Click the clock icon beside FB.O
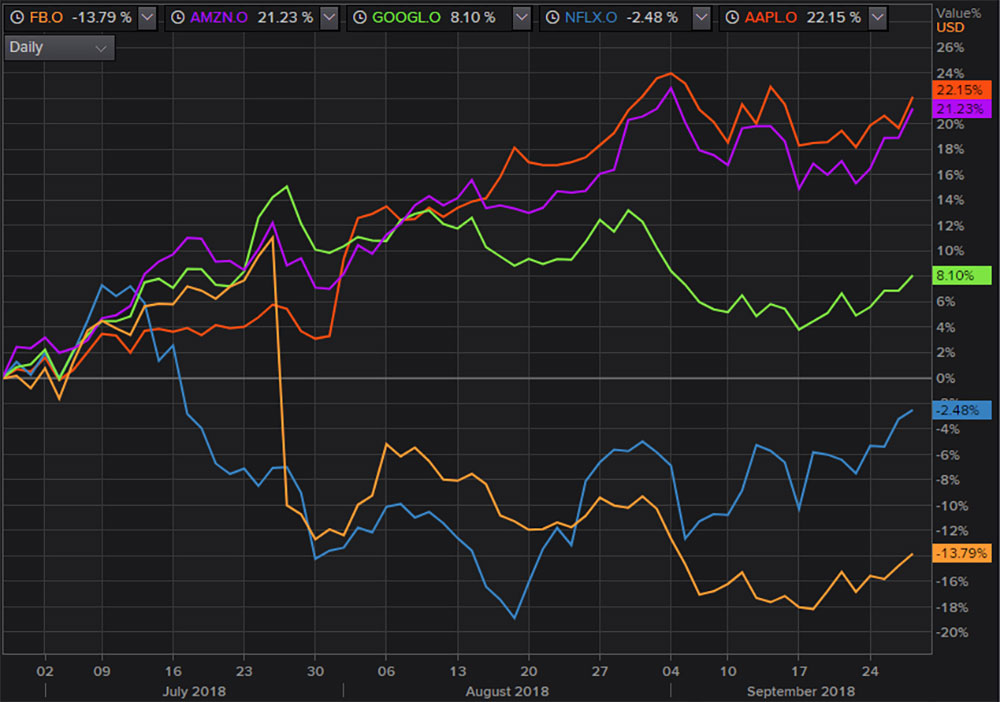1000x702 pixels. coord(15,18)
